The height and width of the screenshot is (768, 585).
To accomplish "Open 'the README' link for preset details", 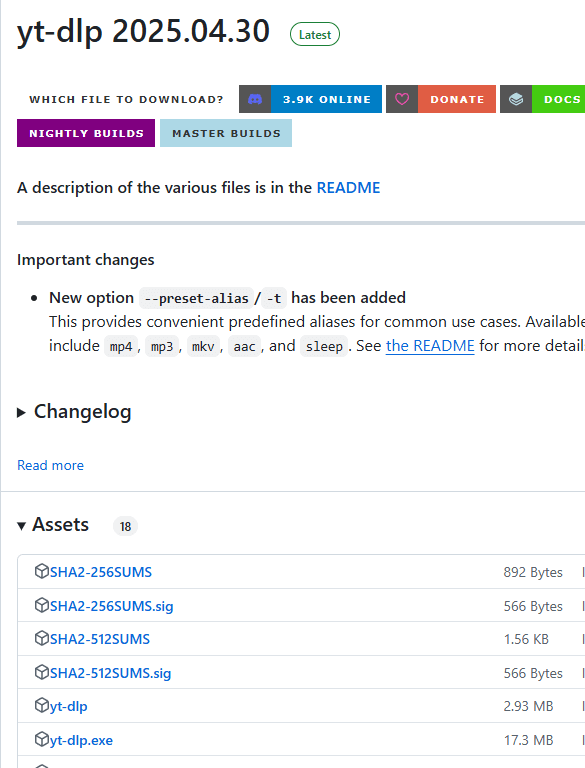I will click(x=430, y=346).
